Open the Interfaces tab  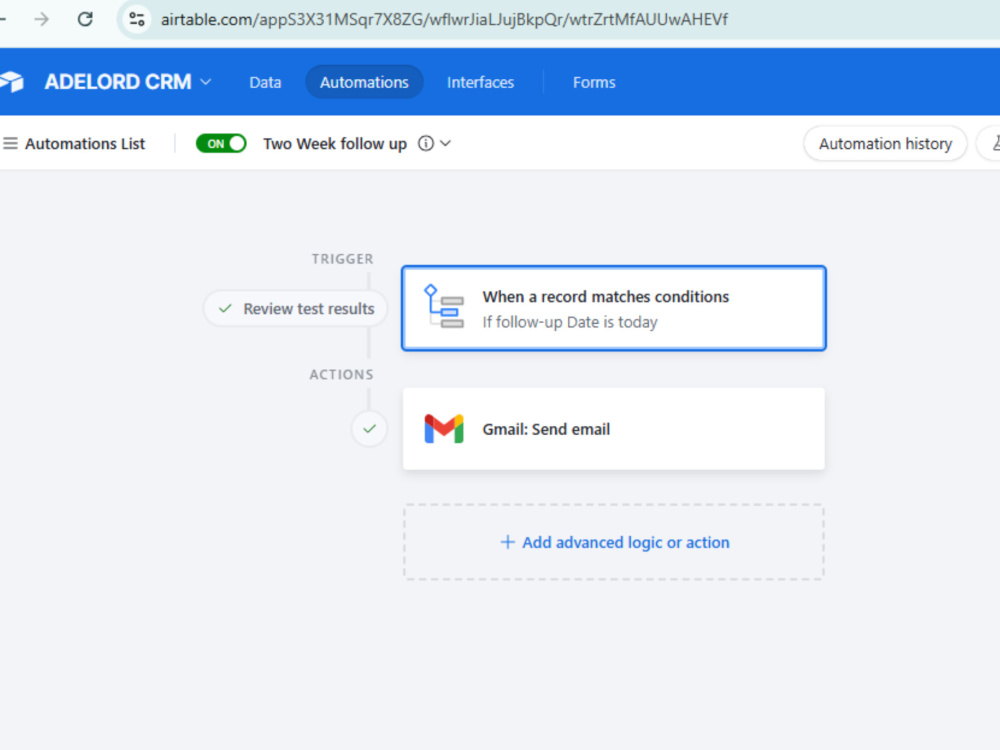click(480, 82)
